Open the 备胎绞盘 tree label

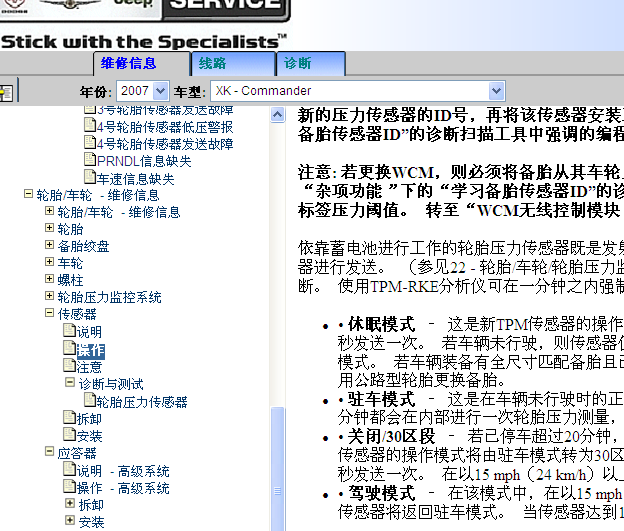(x=83, y=246)
